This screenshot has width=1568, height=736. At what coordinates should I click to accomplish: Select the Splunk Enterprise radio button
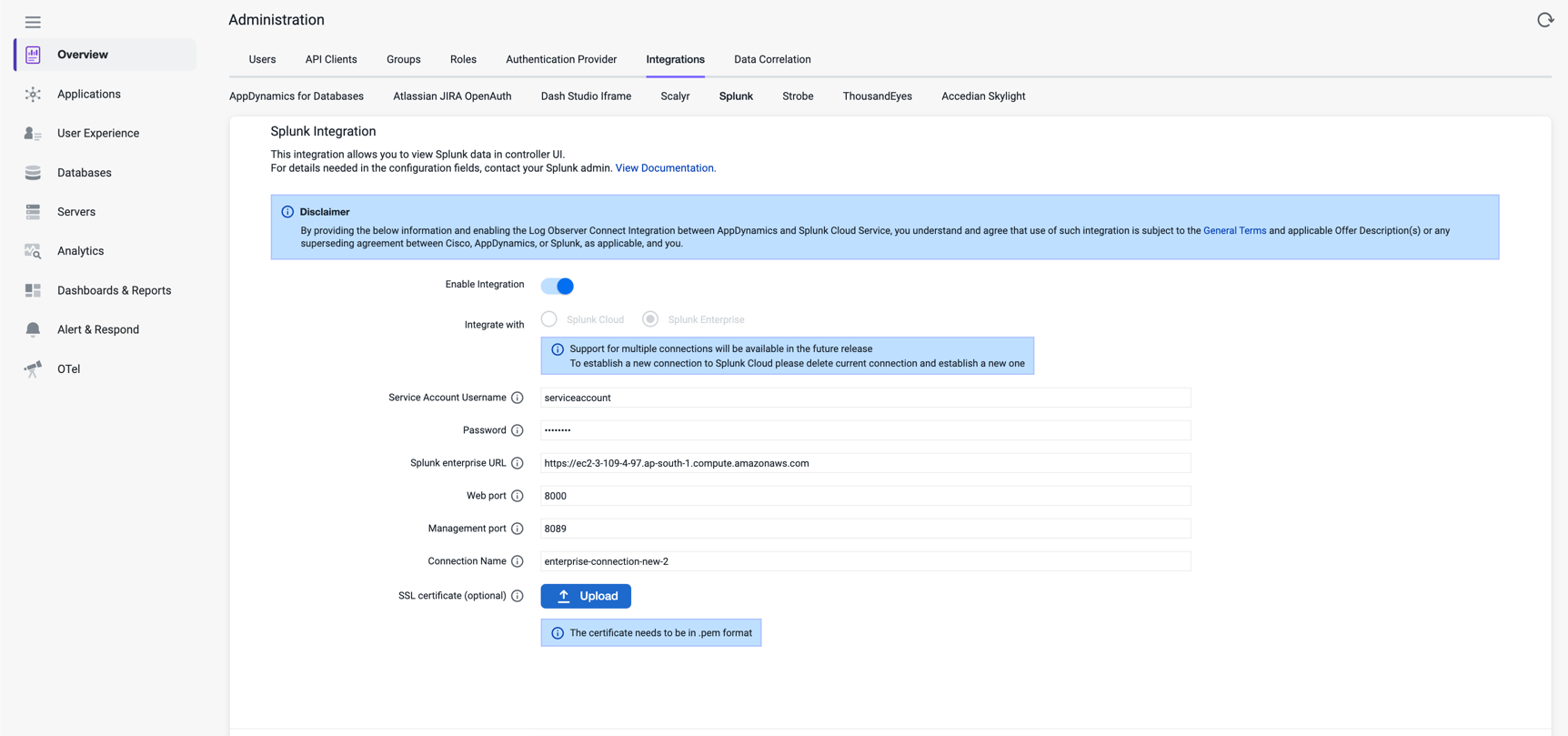tap(650, 319)
